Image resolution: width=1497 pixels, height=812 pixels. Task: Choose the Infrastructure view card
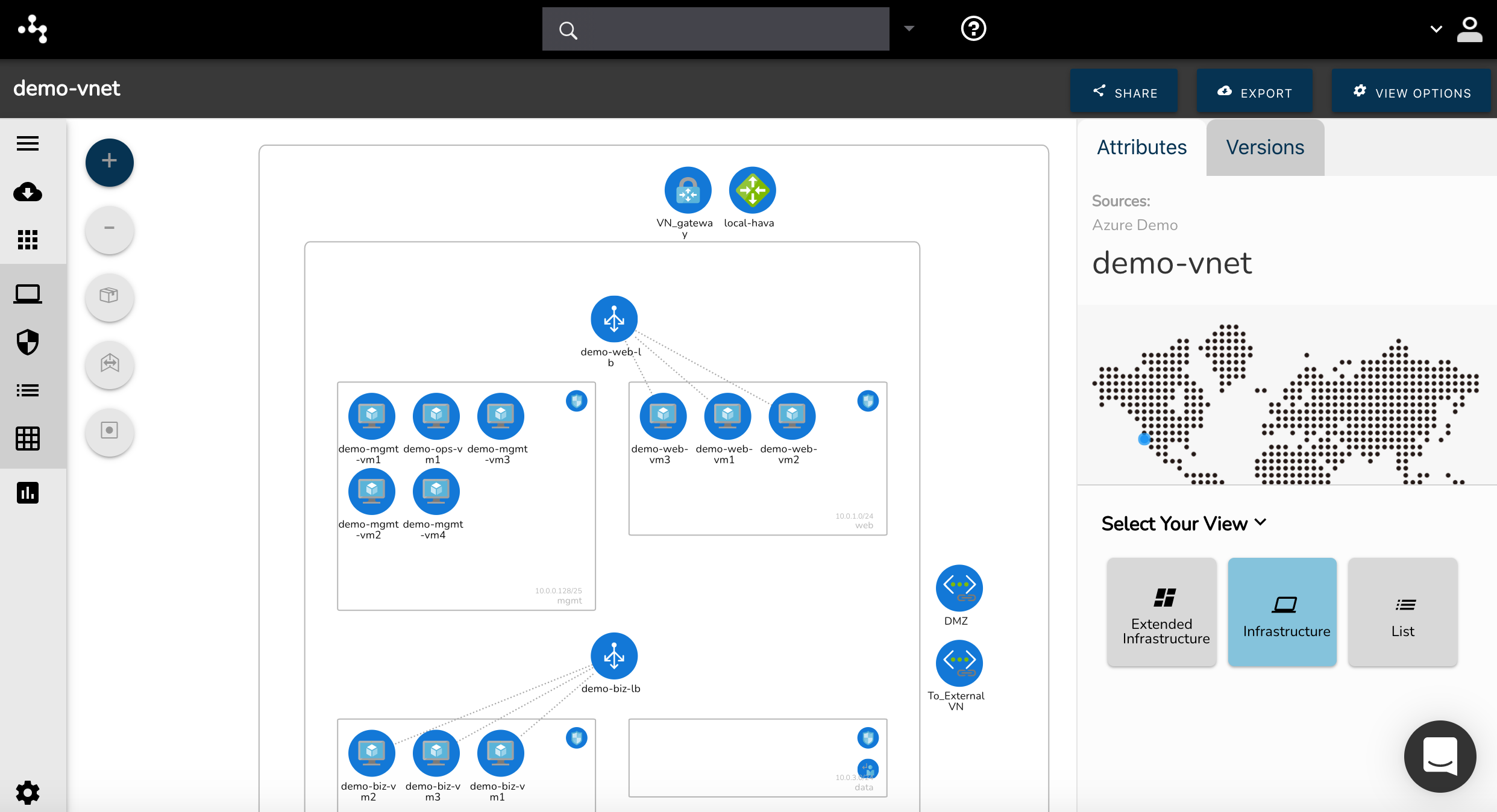[x=1282, y=611]
